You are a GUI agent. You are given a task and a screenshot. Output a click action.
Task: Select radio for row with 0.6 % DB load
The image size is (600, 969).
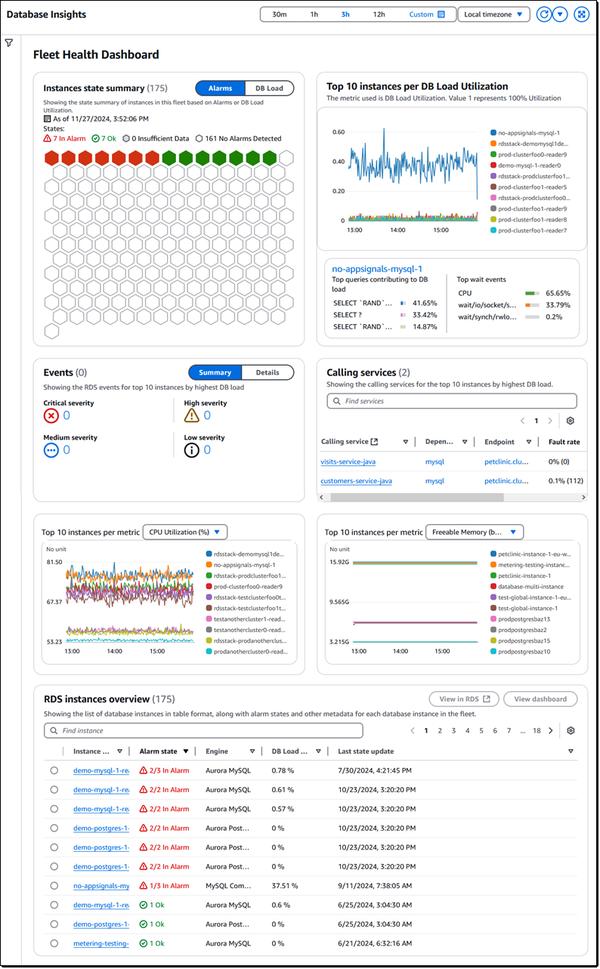click(x=54, y=905)
